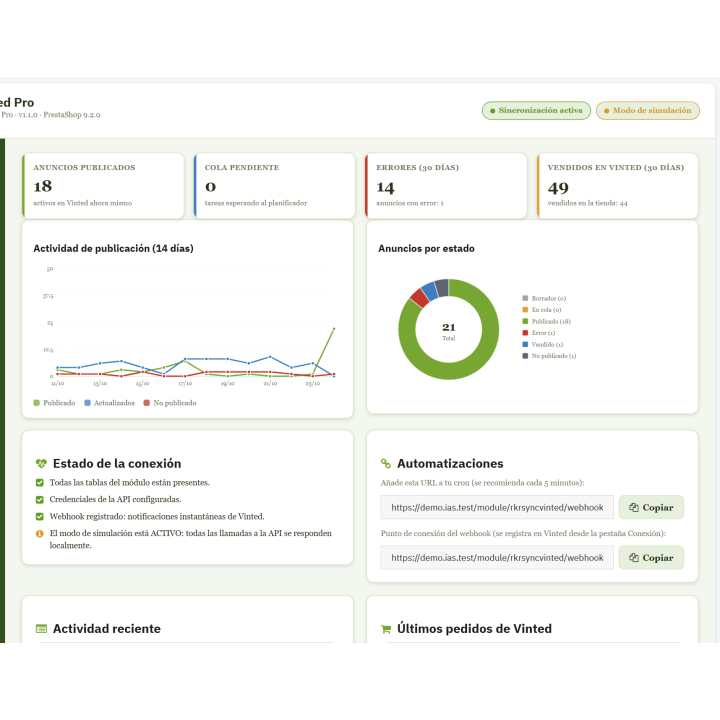Click the cart icon beside Últimos pedidos de Vinted

pos(386,629)
